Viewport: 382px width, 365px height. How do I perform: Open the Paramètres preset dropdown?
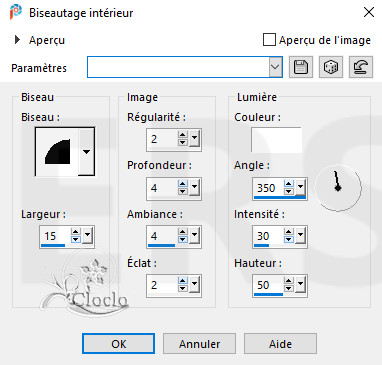click(275, 67)
